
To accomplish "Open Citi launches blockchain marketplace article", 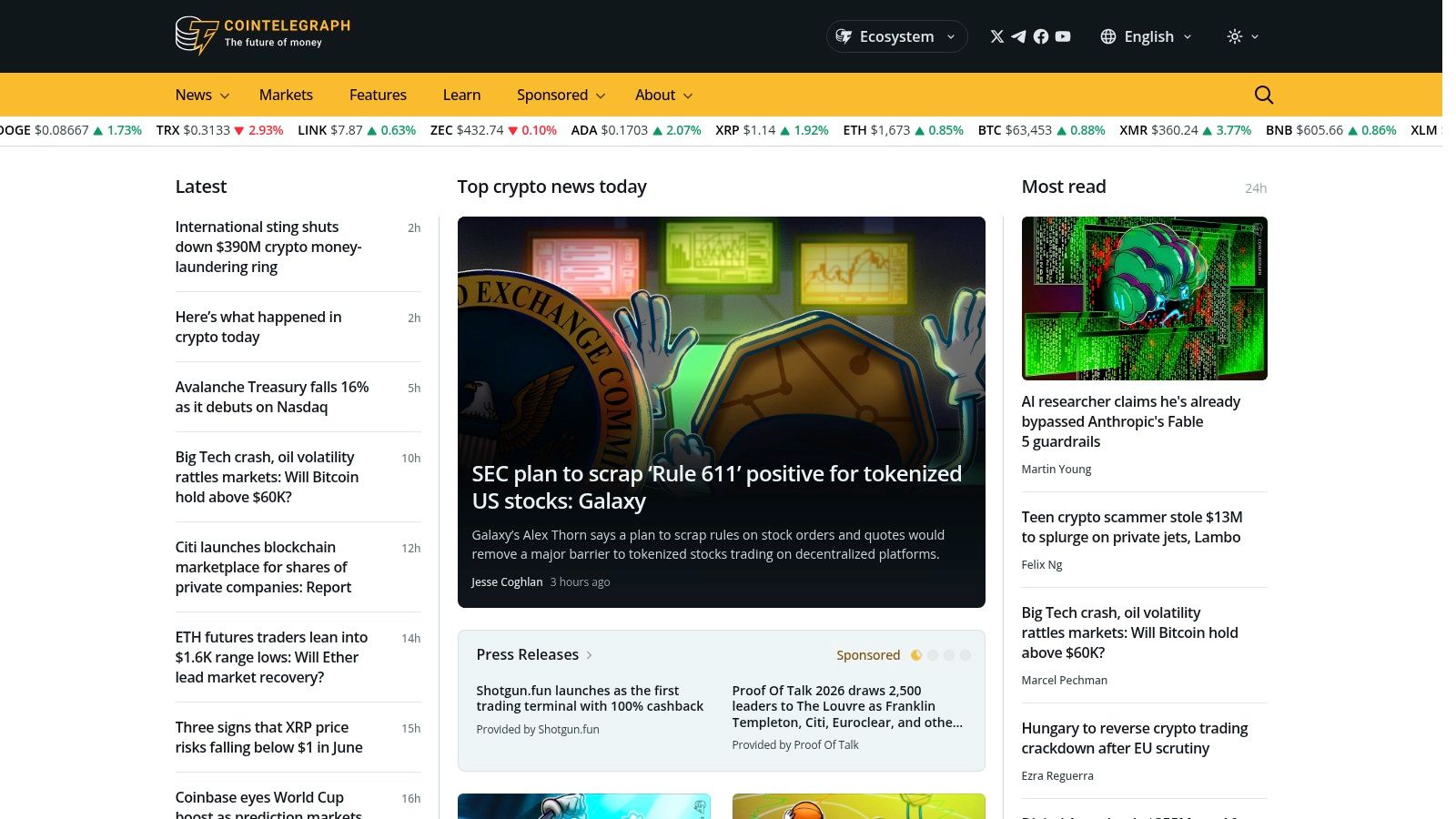I will [263, 567].
